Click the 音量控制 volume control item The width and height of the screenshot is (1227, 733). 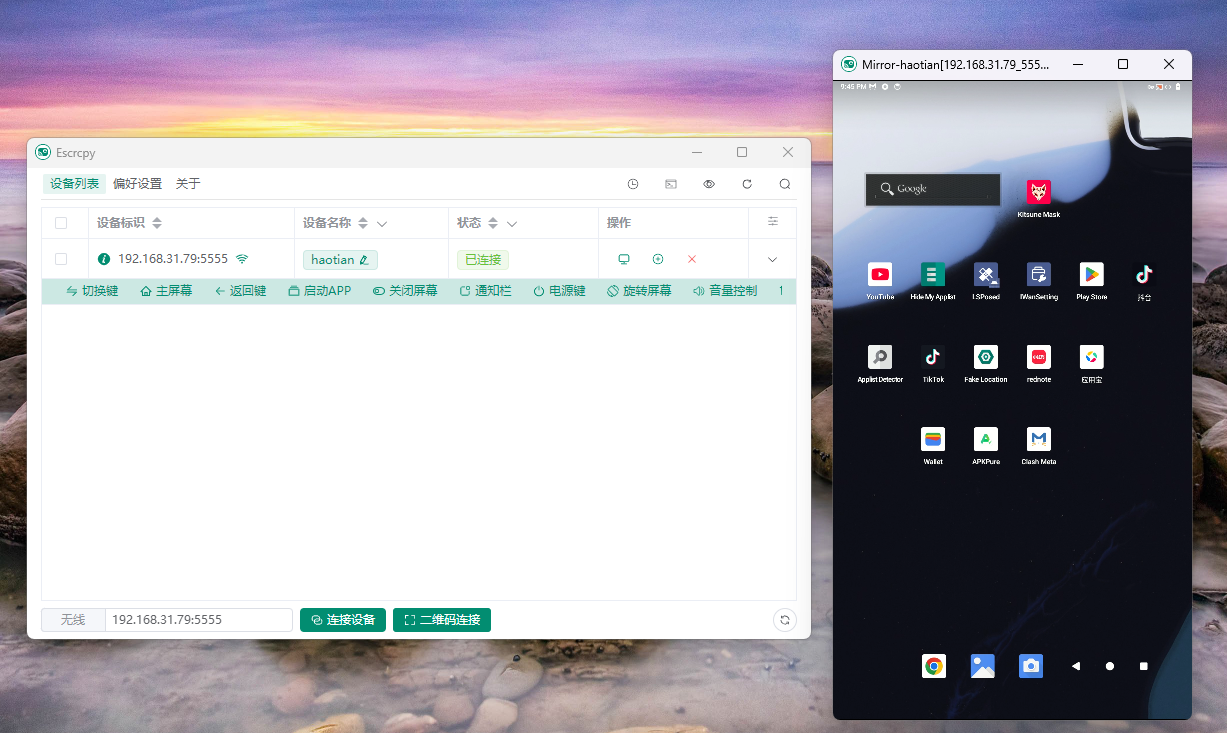(x=725, y=291)
